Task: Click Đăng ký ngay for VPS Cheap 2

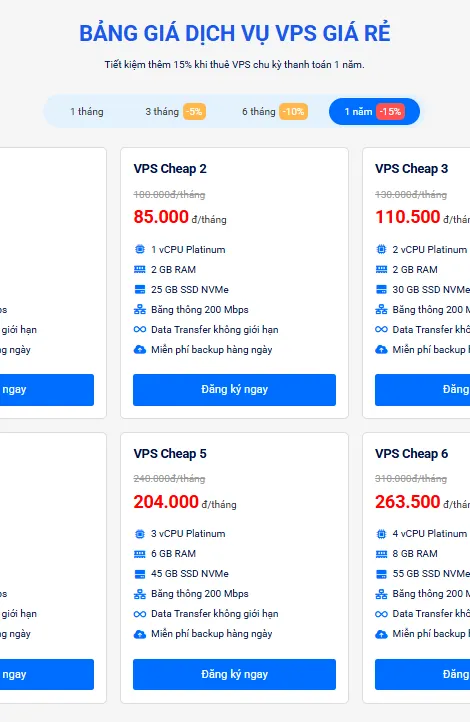Action: 234,390
